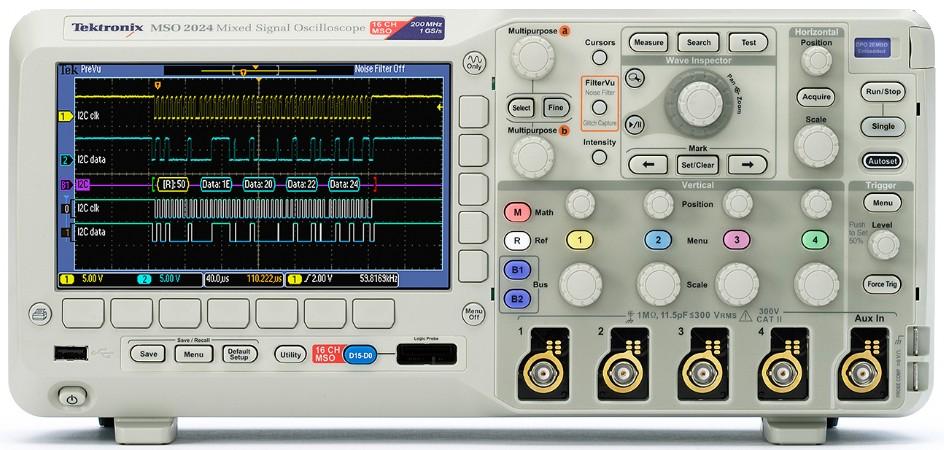Toggle bus B1 with the B1 button
Viewport: 944px width, 450px height.
(x=517, y=270)
